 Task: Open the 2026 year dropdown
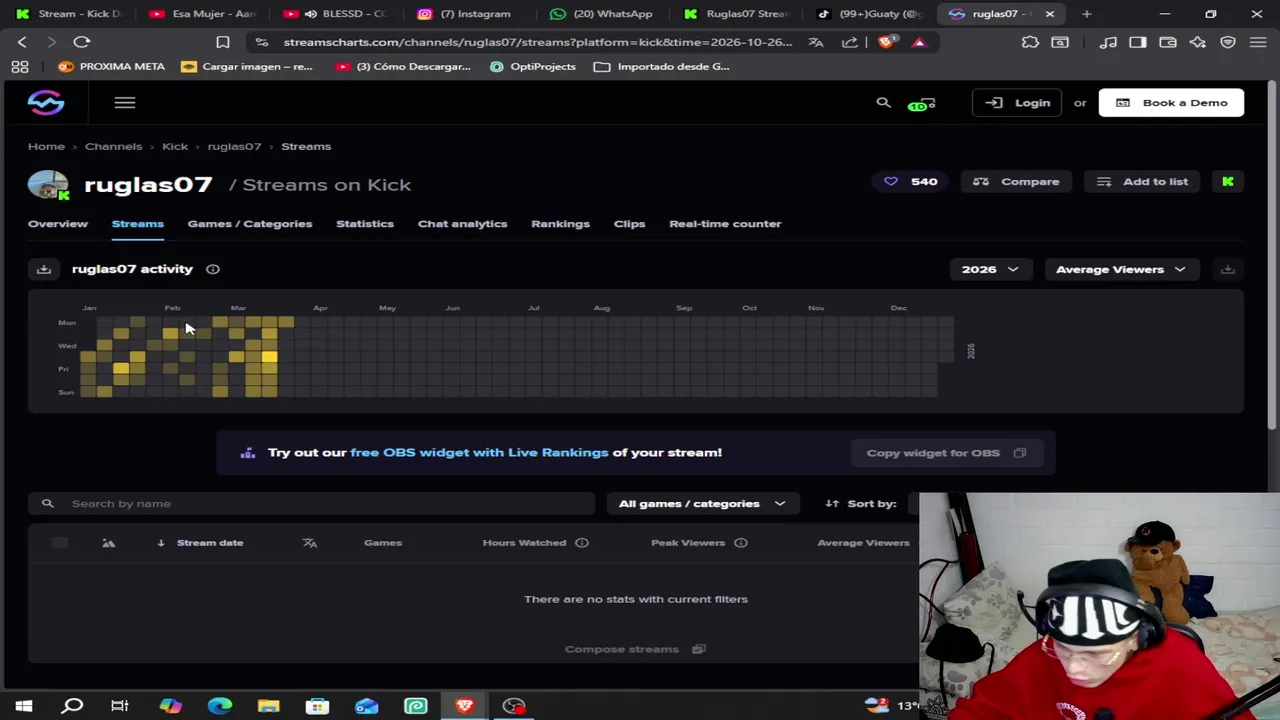990,269
